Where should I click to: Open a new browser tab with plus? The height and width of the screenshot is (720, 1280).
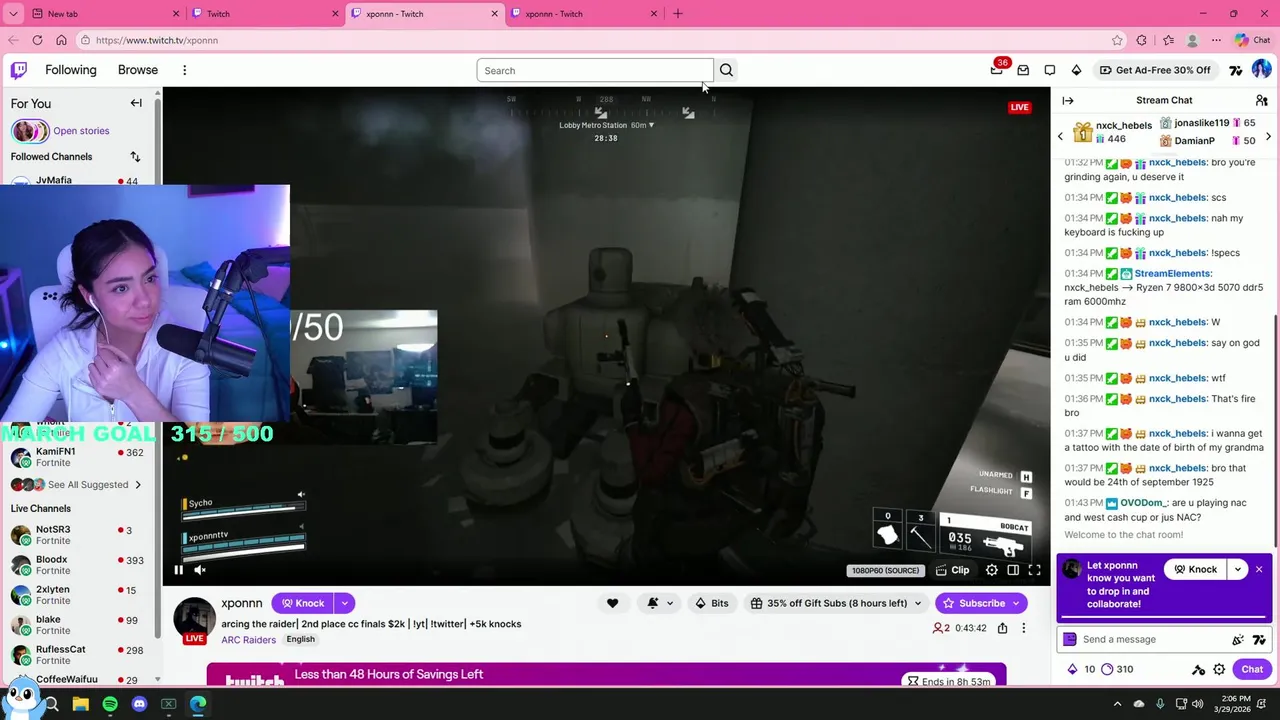(678, 14)
